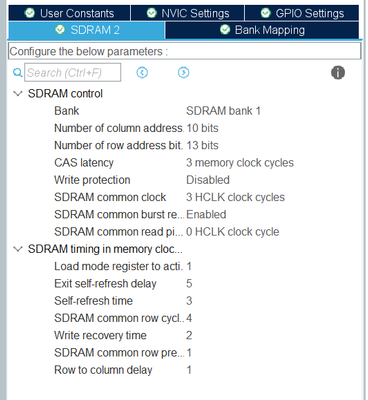The width and height of the screenshot is (368, 400).
Task: Collapse the SDRAM control section
Action: 17,93
